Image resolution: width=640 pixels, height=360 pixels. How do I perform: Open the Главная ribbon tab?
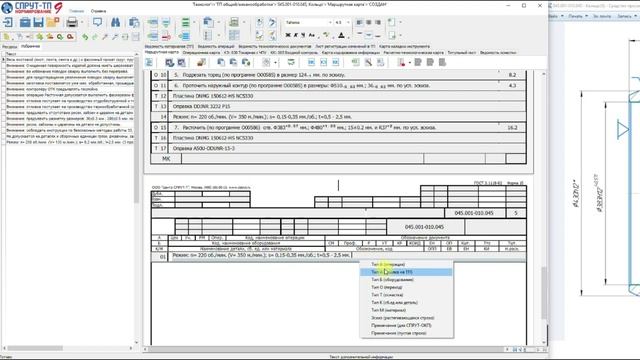coord(76,11)
